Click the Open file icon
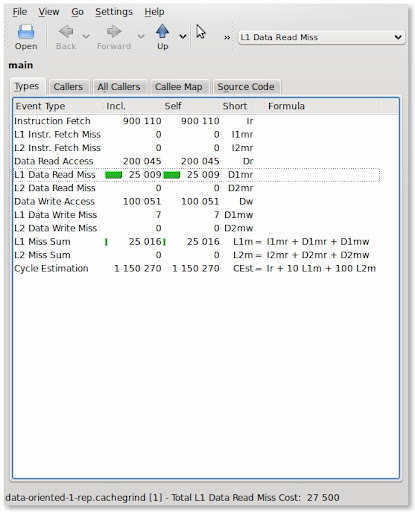This screenshot has width=415, height=512. pos(26,32)
